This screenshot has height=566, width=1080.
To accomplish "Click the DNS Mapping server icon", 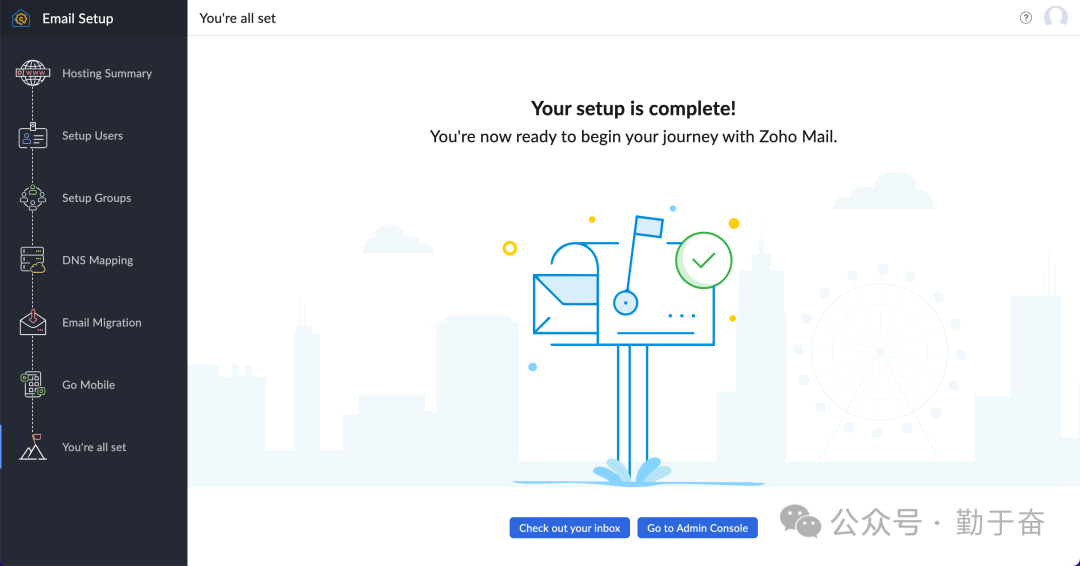I will [x=33, y=260].
